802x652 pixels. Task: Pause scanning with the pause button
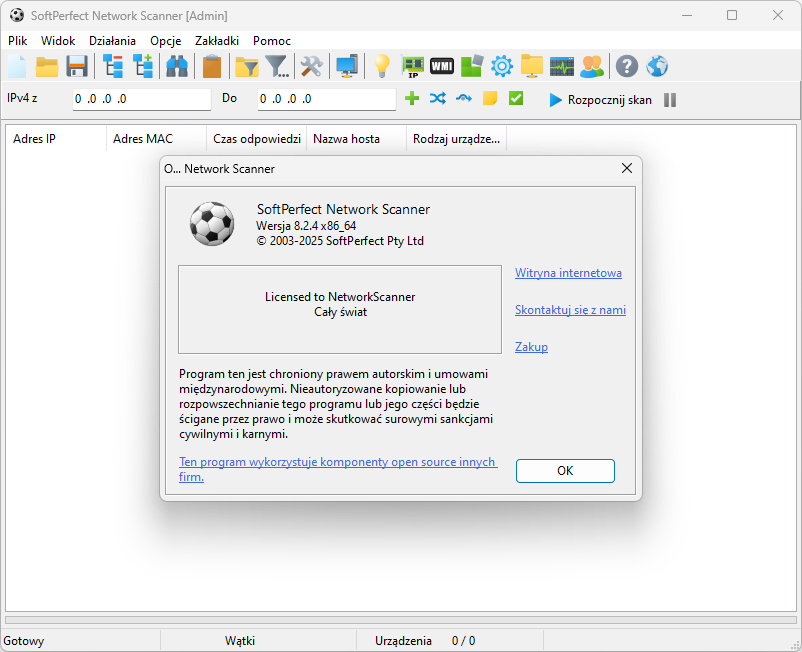tap(670, 100)
